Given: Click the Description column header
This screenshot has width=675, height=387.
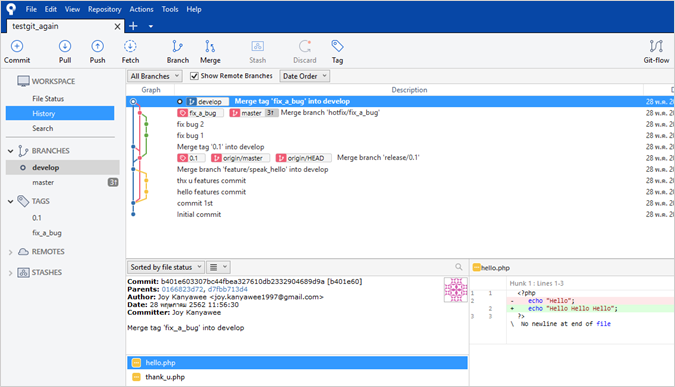Looking at the screenshot, I should tap(409, 90).
